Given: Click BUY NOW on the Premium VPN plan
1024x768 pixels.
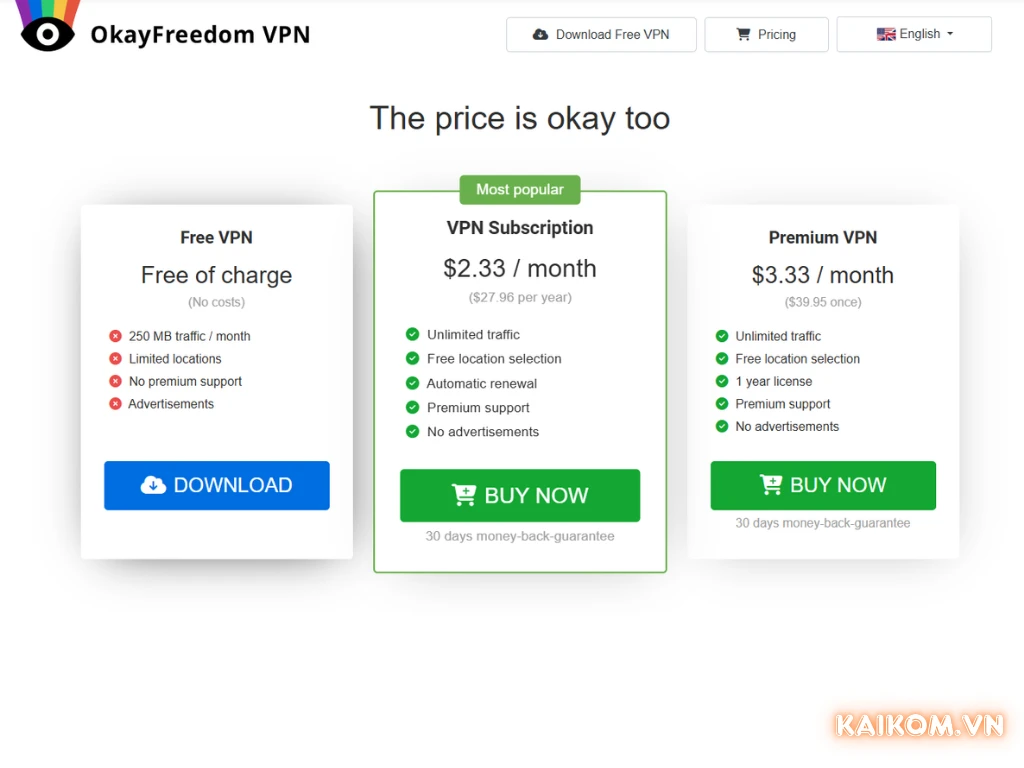Looking at the screenshot, I should click(822, 485).
